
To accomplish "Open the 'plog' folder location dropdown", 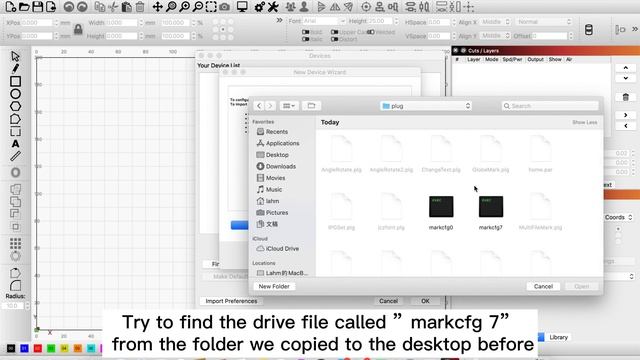I will point(426,106).
